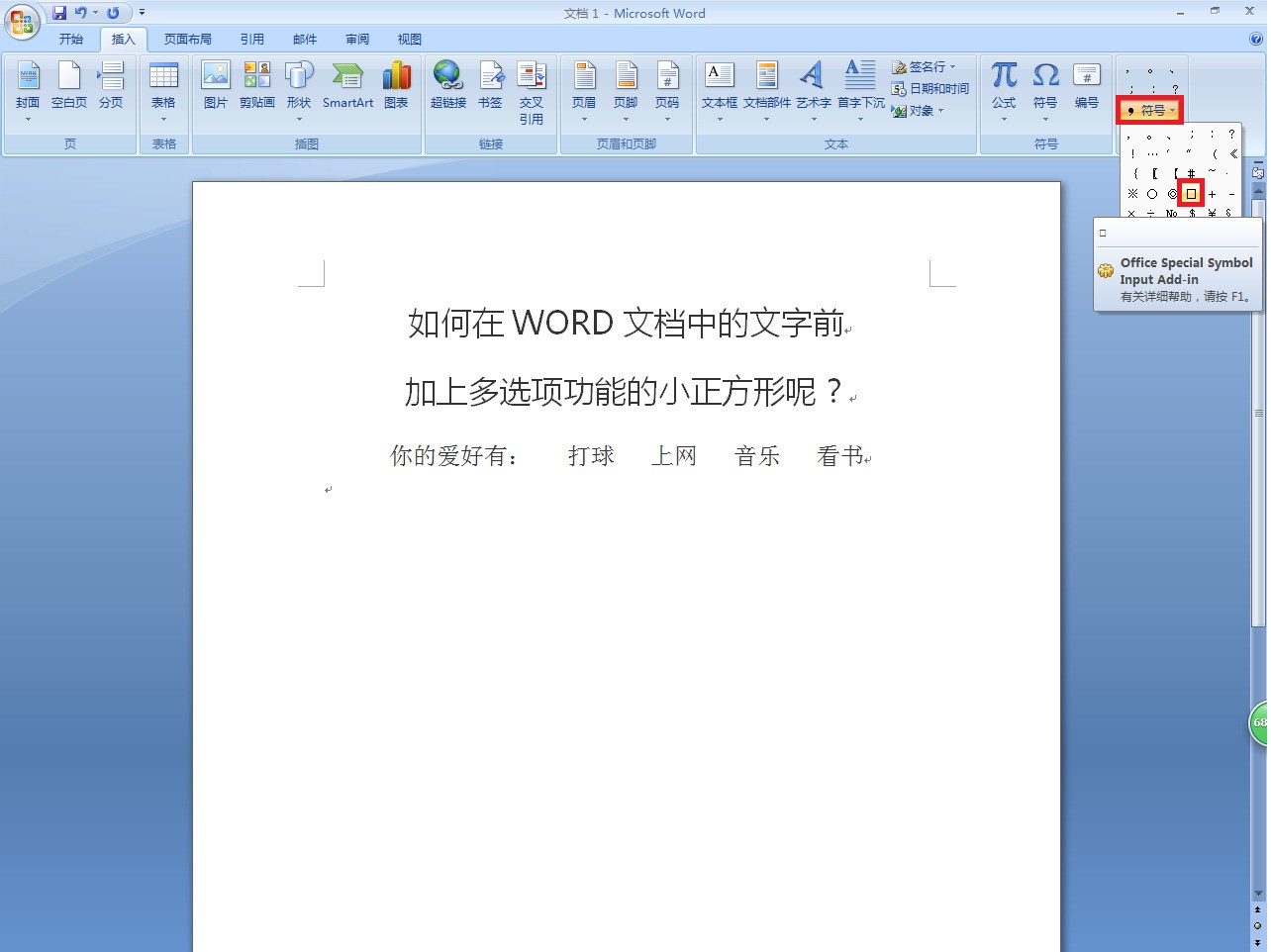
Task: Insert a SmartArt graphic
Action: (347, 85)
